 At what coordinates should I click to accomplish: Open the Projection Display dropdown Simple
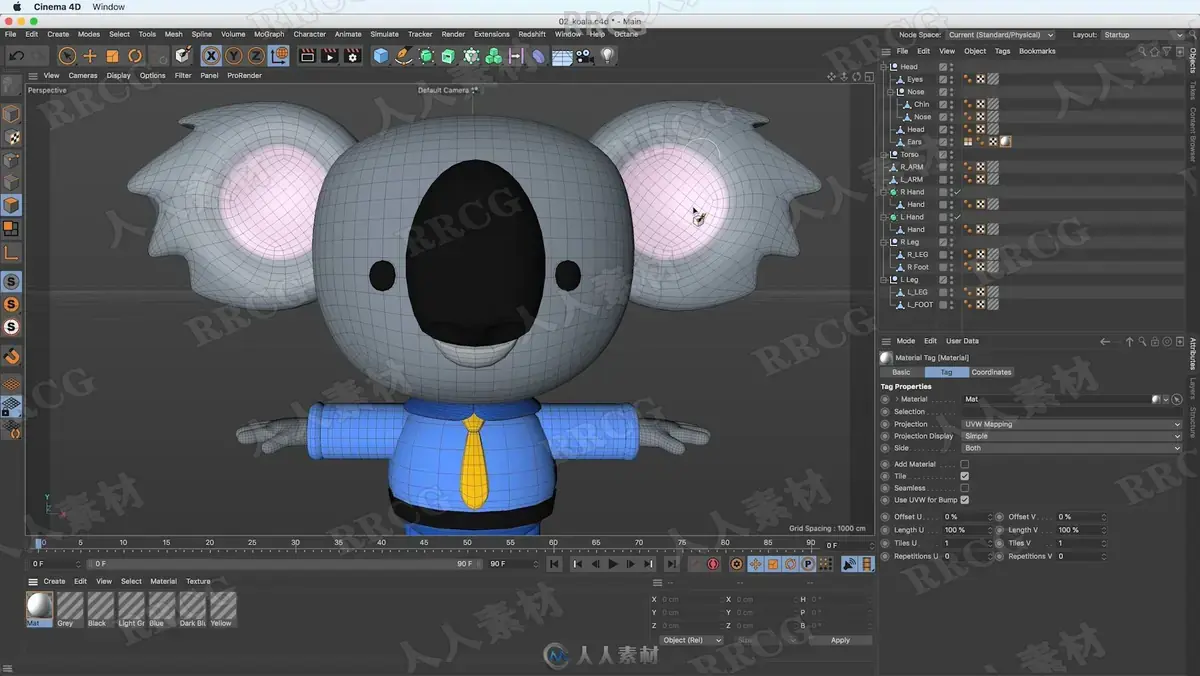[x=1072, y=436]
